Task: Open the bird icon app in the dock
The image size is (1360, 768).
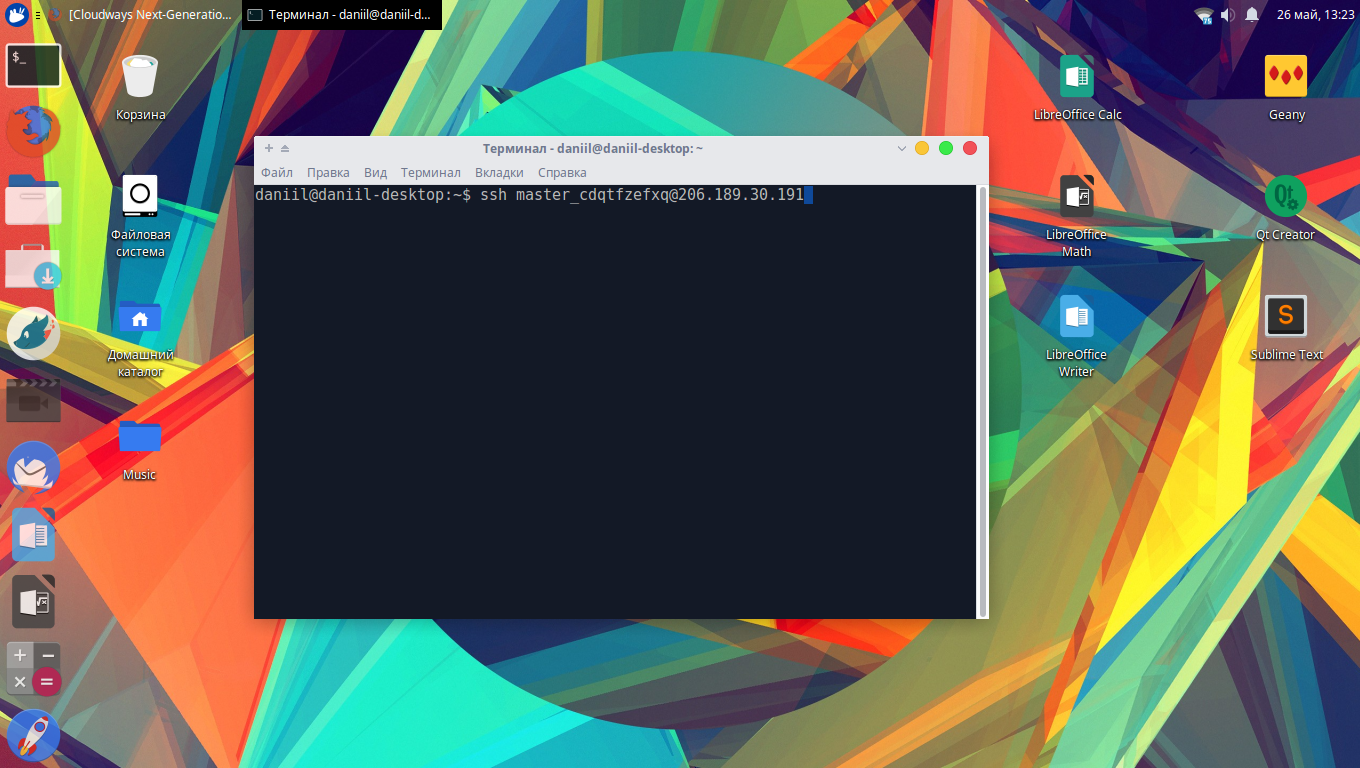Action: tap(33, 334)
